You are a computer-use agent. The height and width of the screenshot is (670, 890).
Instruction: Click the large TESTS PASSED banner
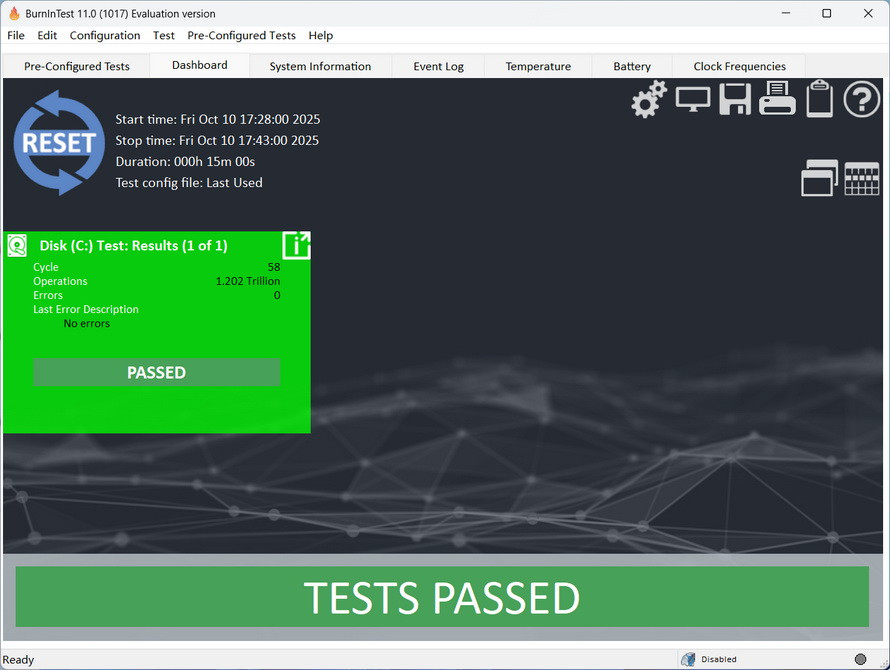click(x=442, y=597)
